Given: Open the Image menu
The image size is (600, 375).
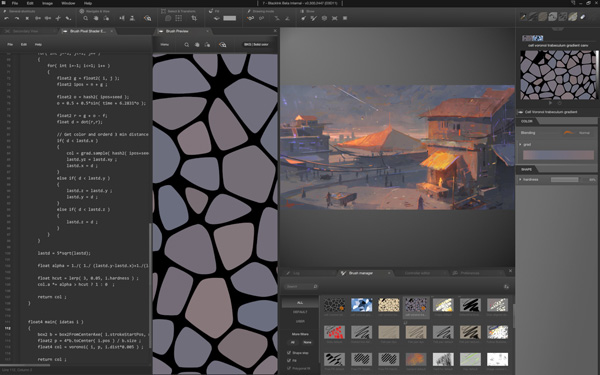Looking at the screenshot, I should (x=47, y=3).
